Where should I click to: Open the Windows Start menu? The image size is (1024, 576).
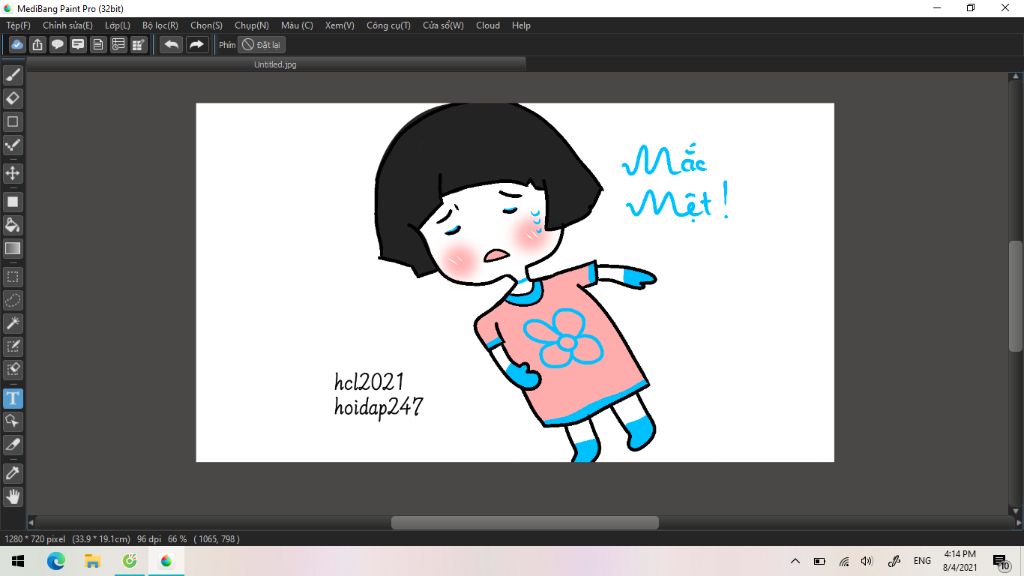click(18, 561)
